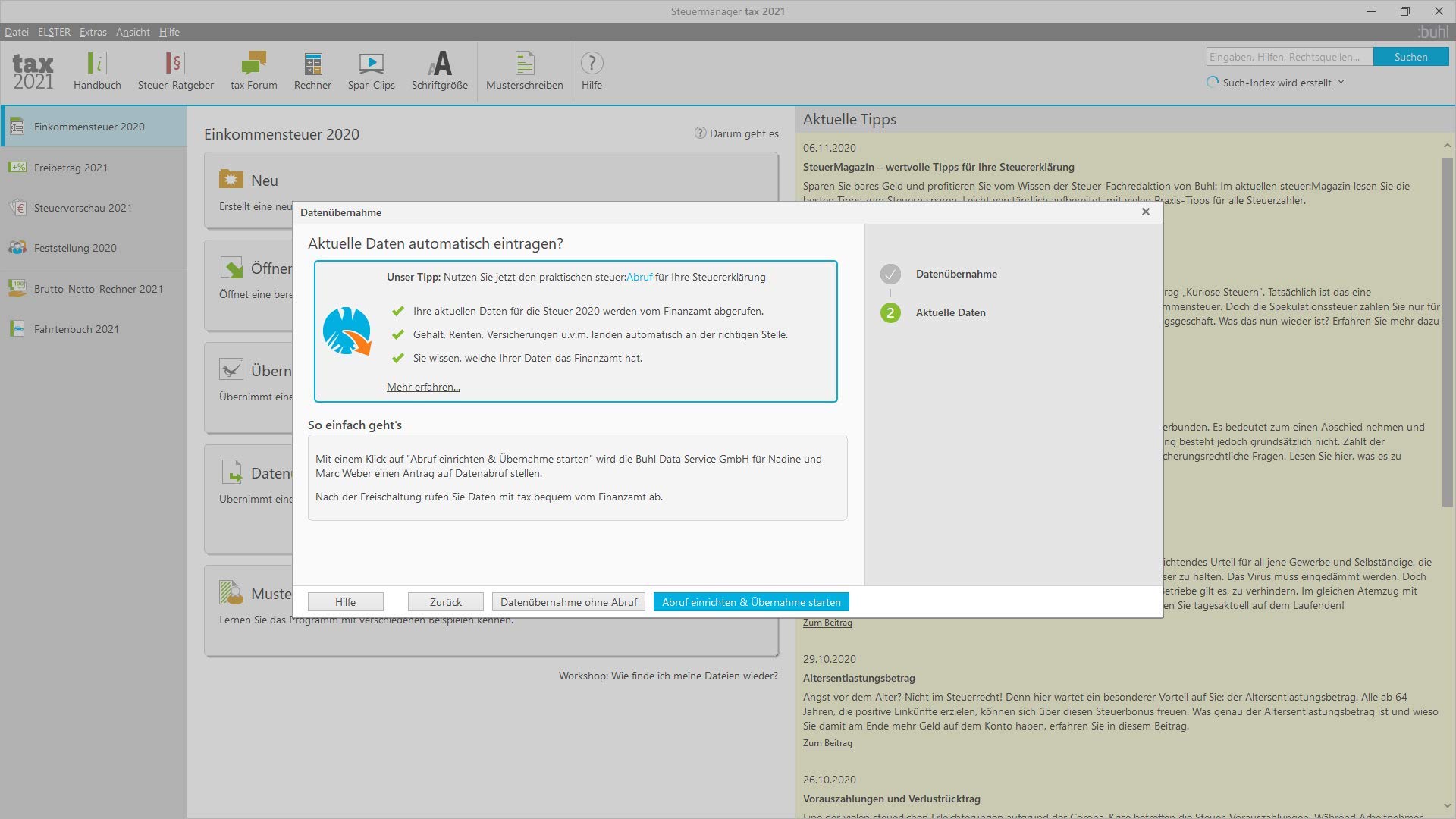The width and height of the screenshot is (1456, 819).
Task: Click the Darum geht es help icon
Action: point(700,133)
